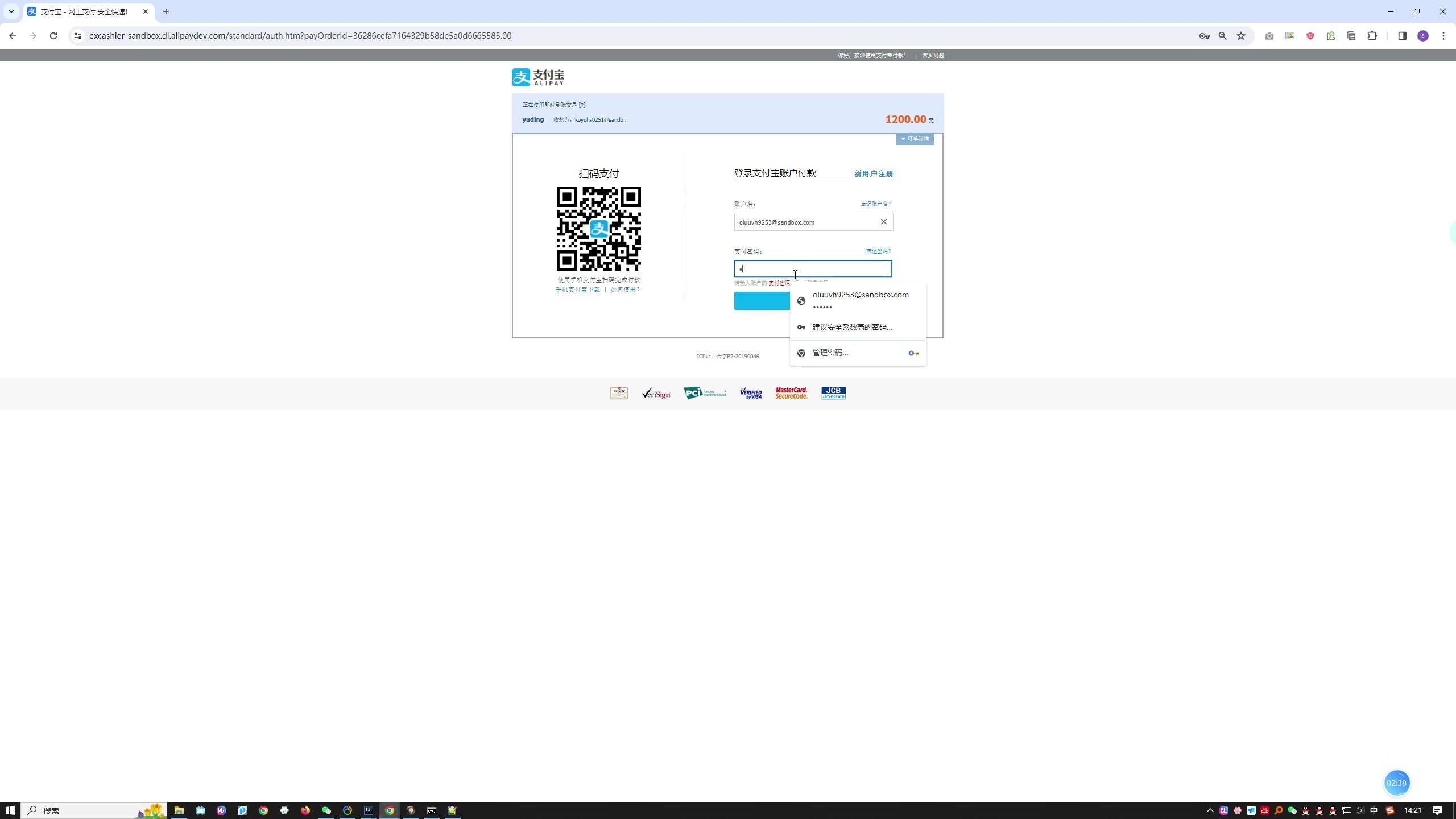Open the Windows notification center
The image size is (1456, 819).
click(x=1437, y=810)
